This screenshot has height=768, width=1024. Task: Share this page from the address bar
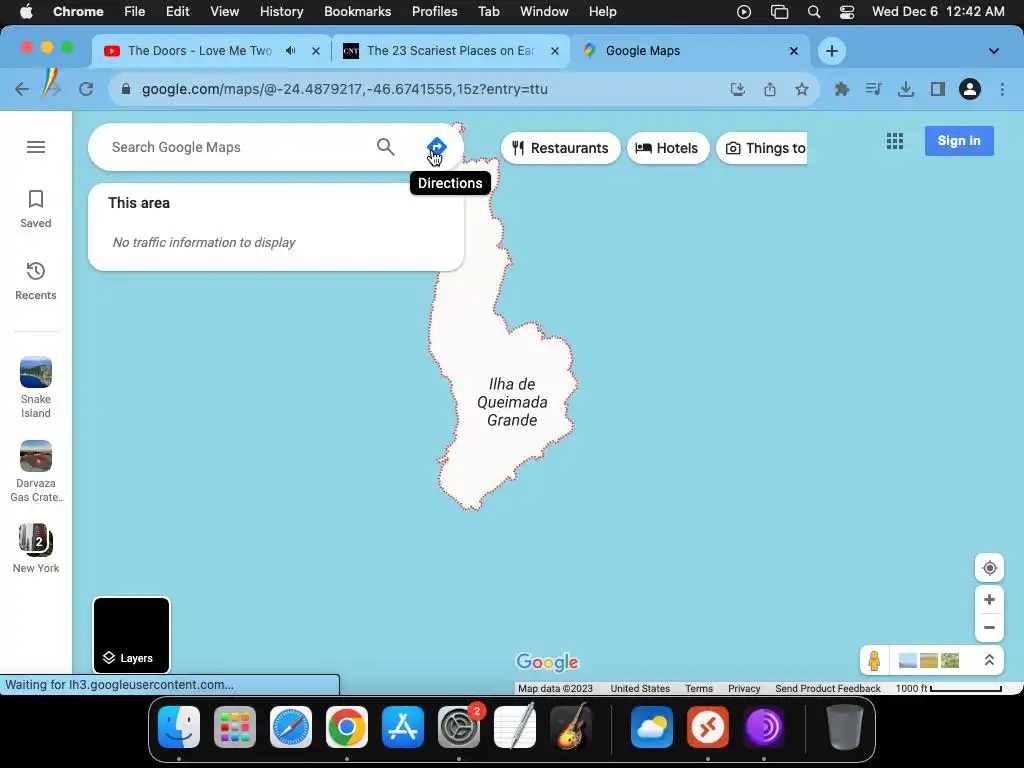click(770, 89)
